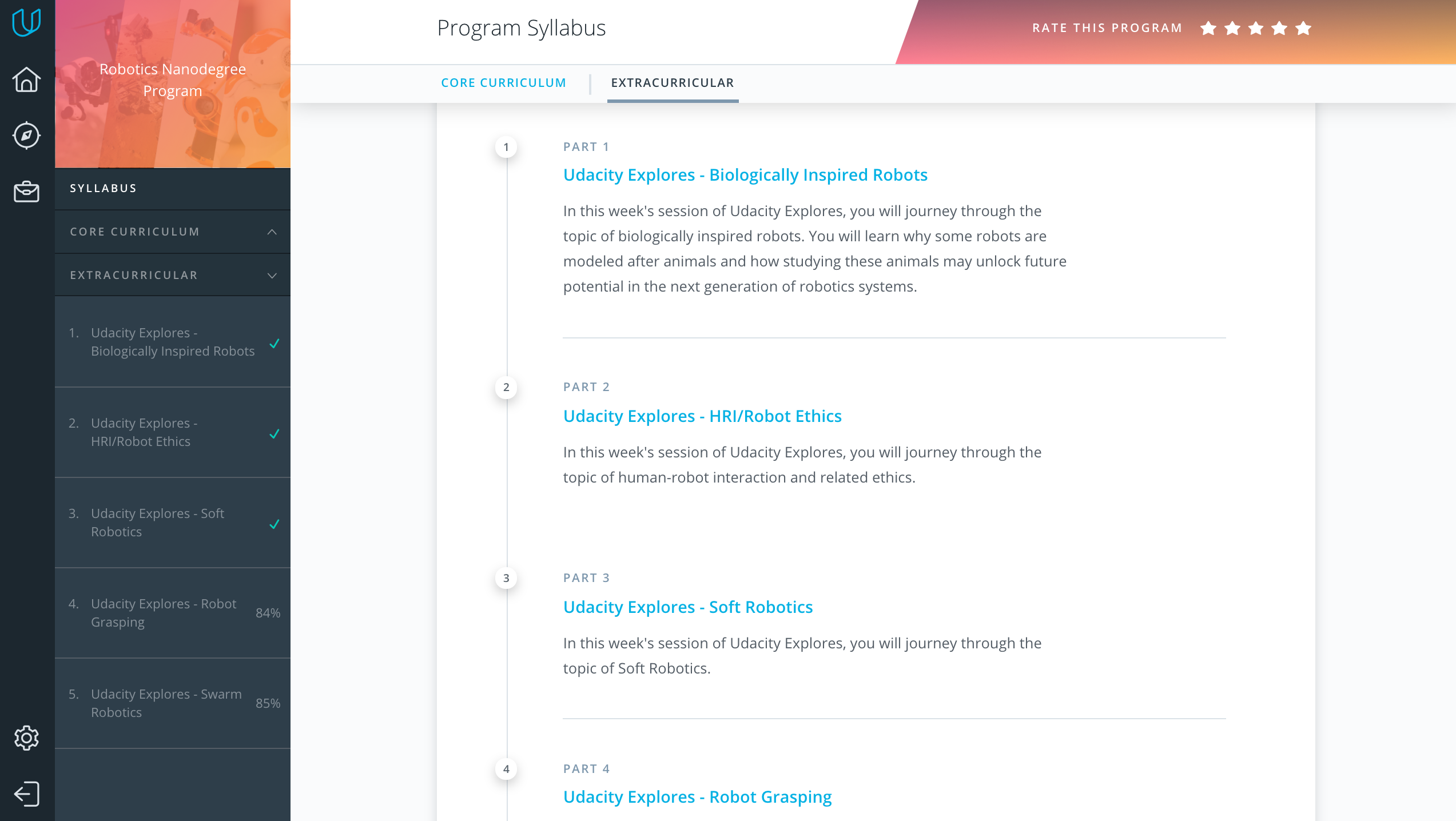Select the third rating star
The height and width of the screenshot is (821, 1456).
point(1256,28)
